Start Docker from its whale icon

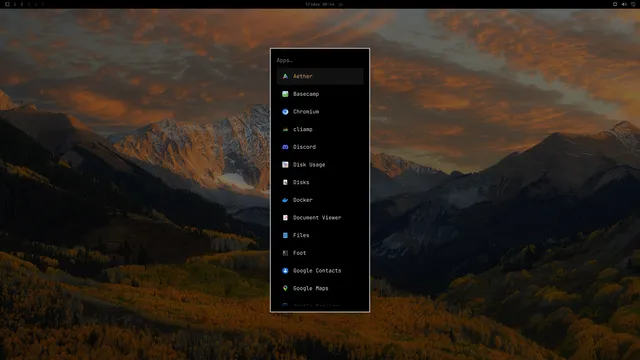[x=285, y=200]
